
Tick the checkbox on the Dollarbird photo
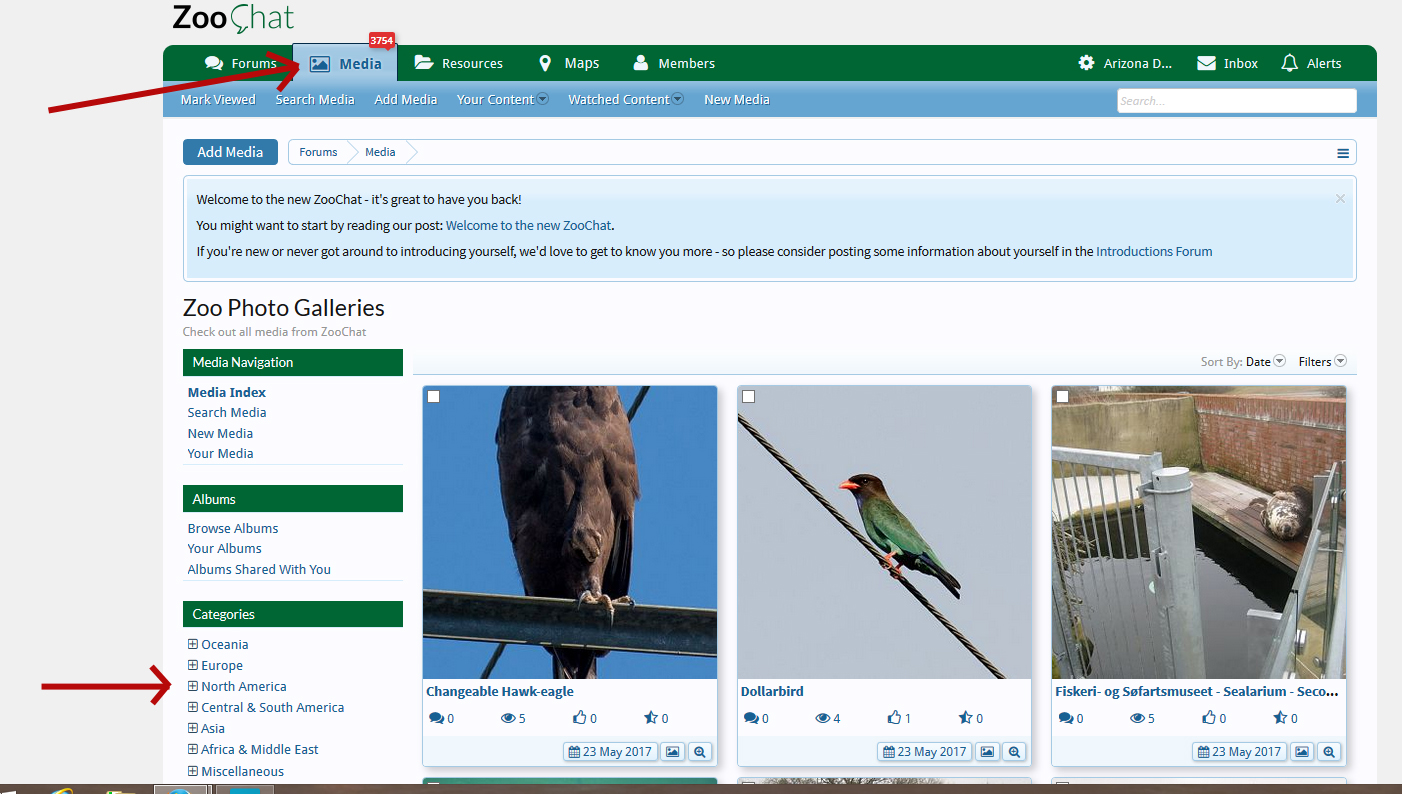tap(748, 397)
